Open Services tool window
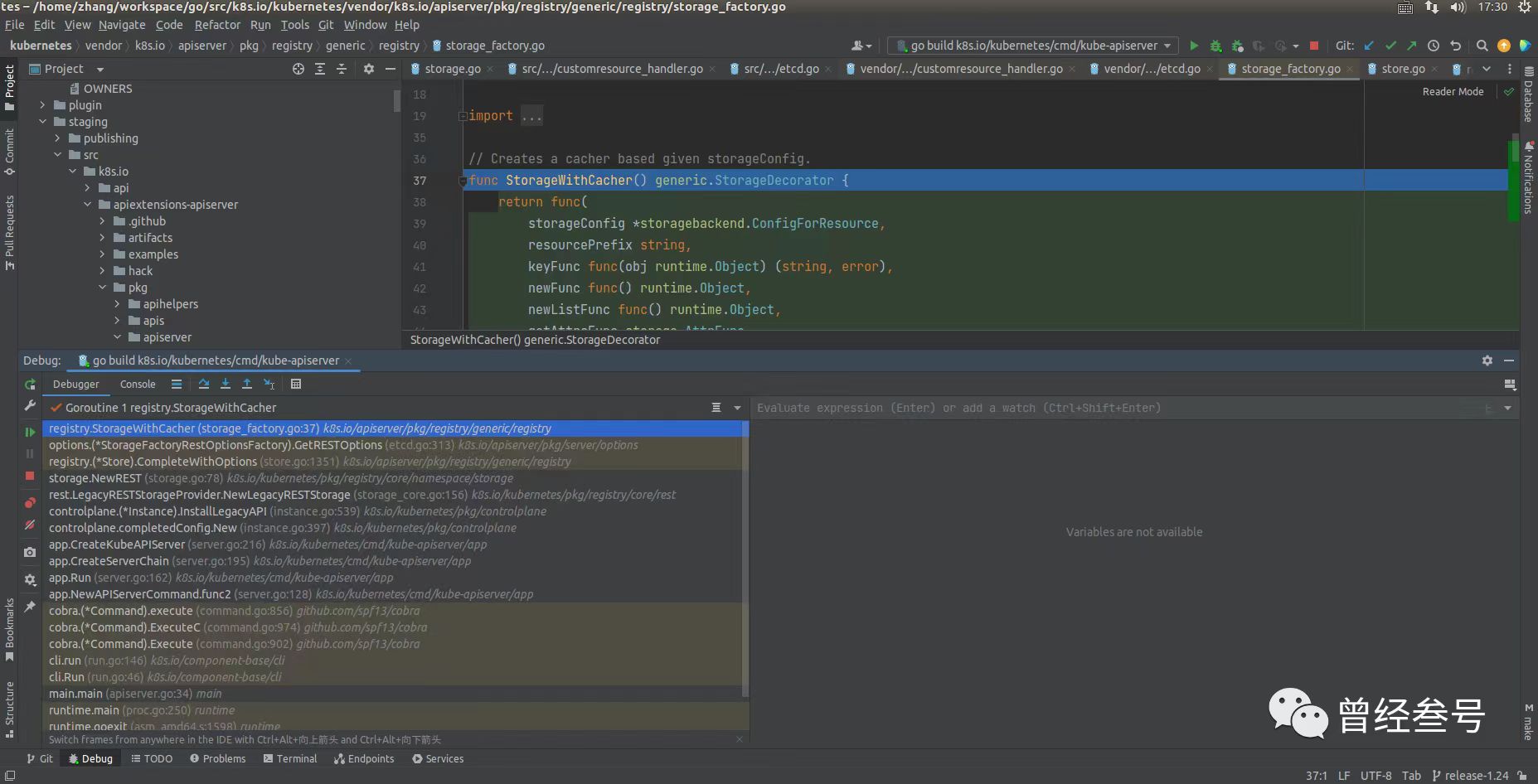This screenshot has width=1538, height=784. click(438, 758)
